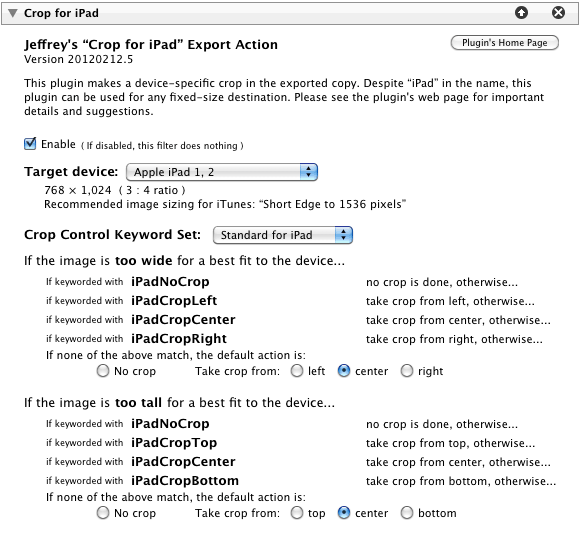
Task: Collapse the Crop for iPad section triangle
Action: click(x=13, y=13)
